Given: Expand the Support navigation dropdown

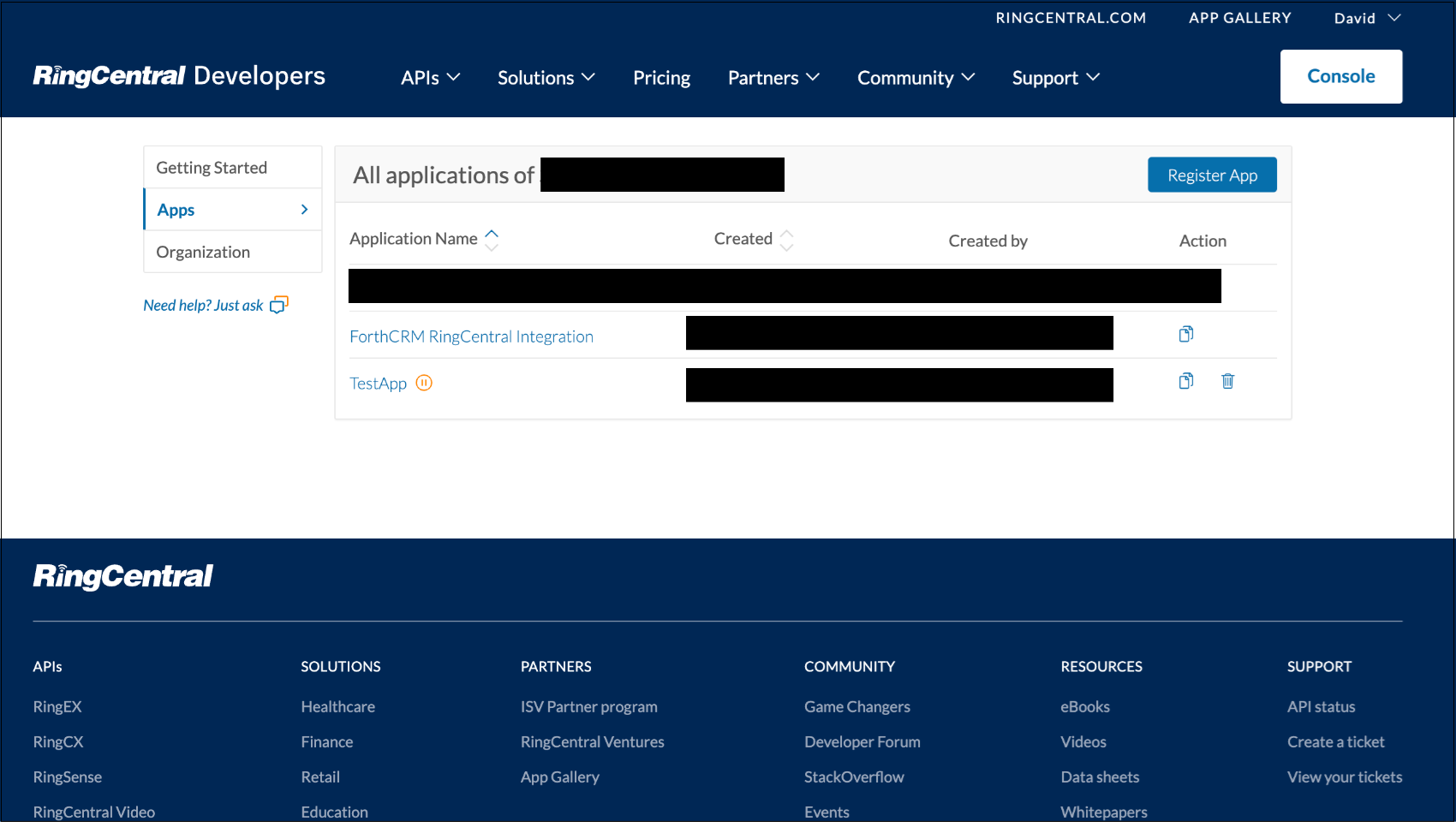Looking at the screenshot, I should [1056, 78].
